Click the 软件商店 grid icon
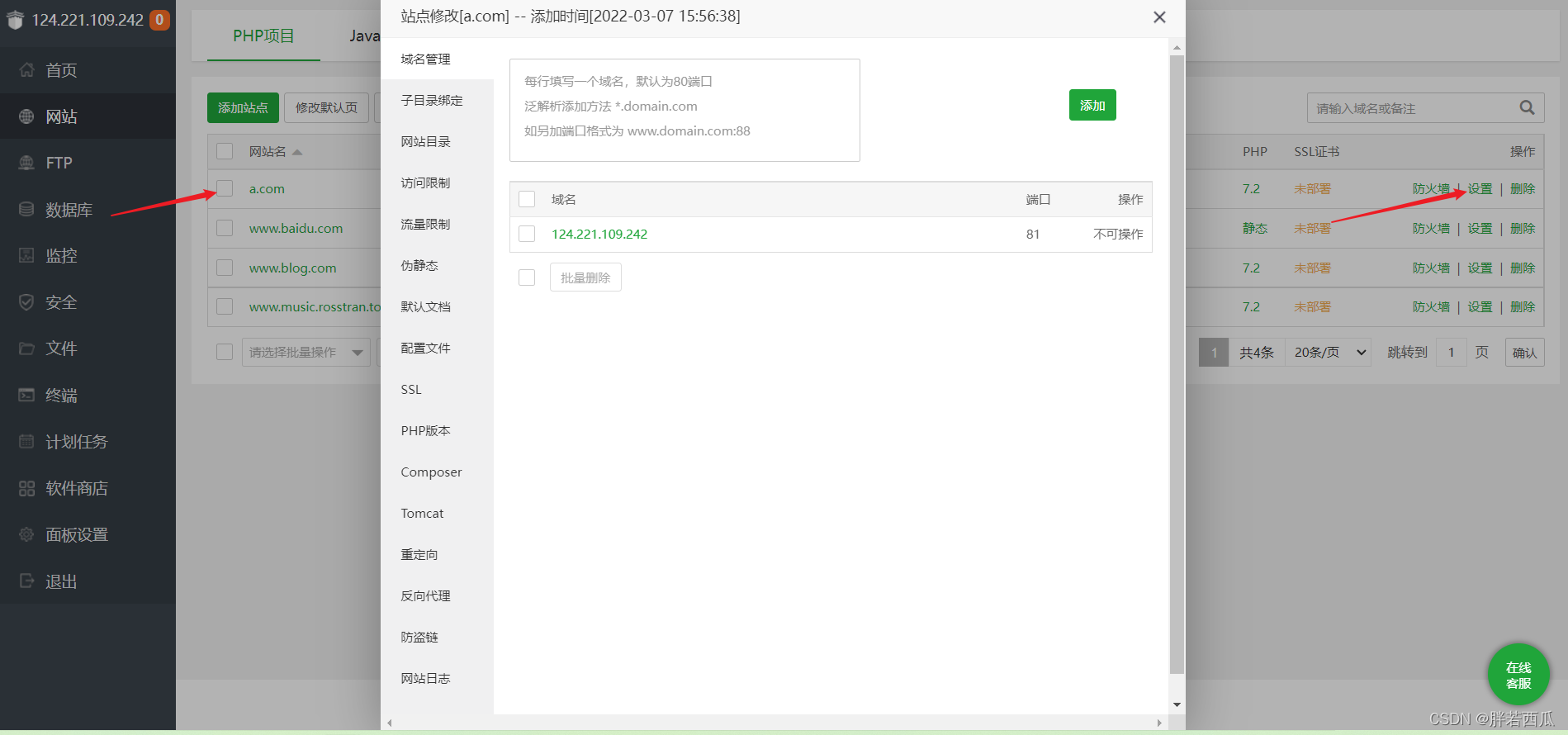The image size is (1568, 735). point(26,488)
